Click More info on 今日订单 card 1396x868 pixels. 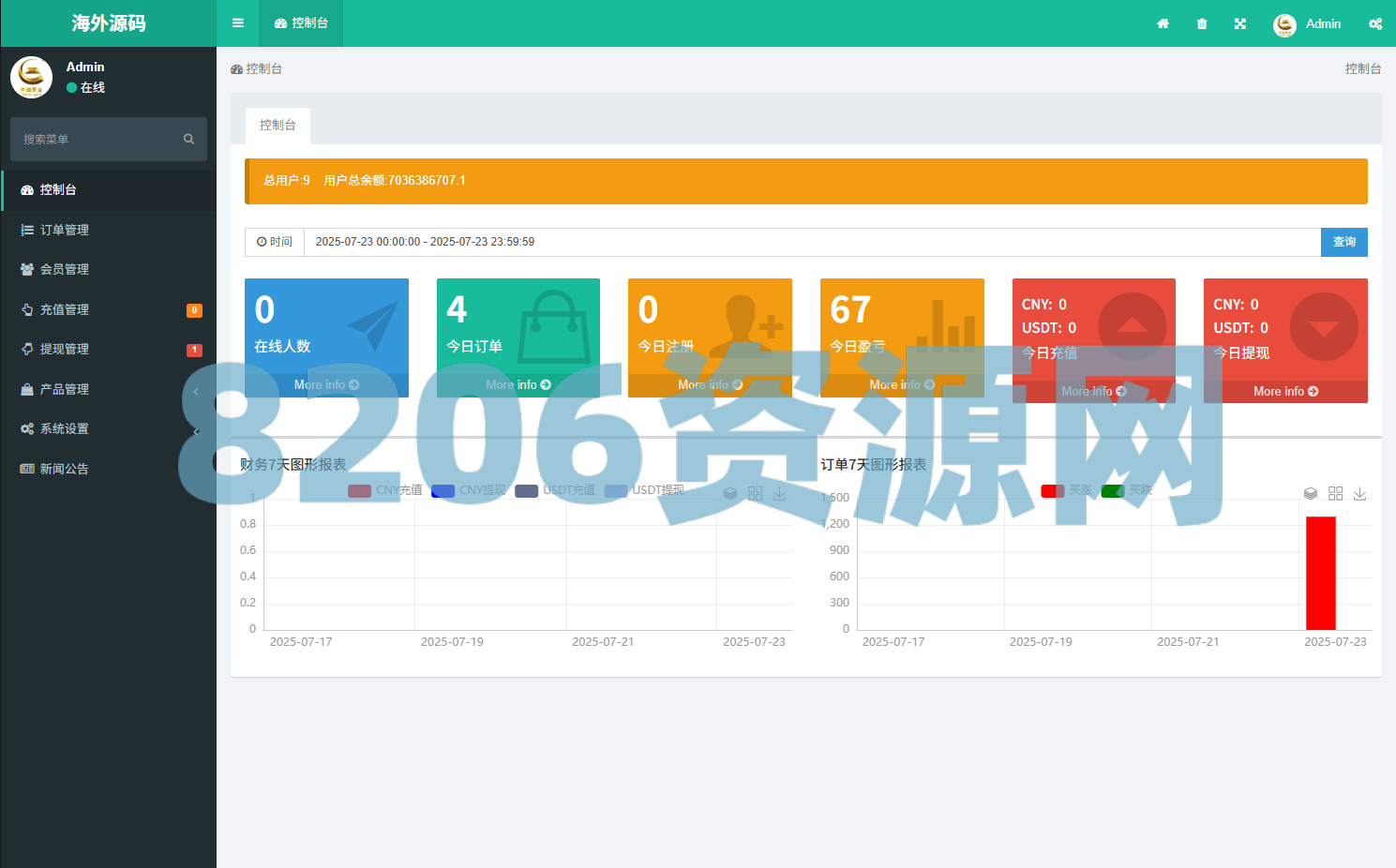(x=518, y=384)
